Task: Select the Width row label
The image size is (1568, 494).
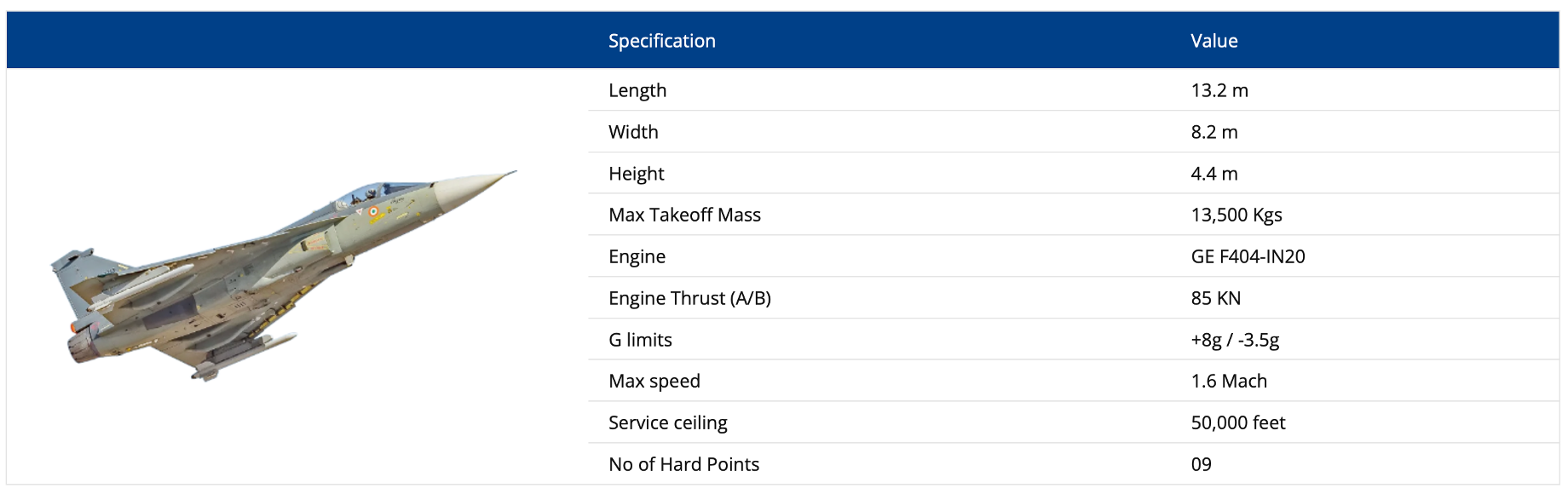Action: (633, 132)
